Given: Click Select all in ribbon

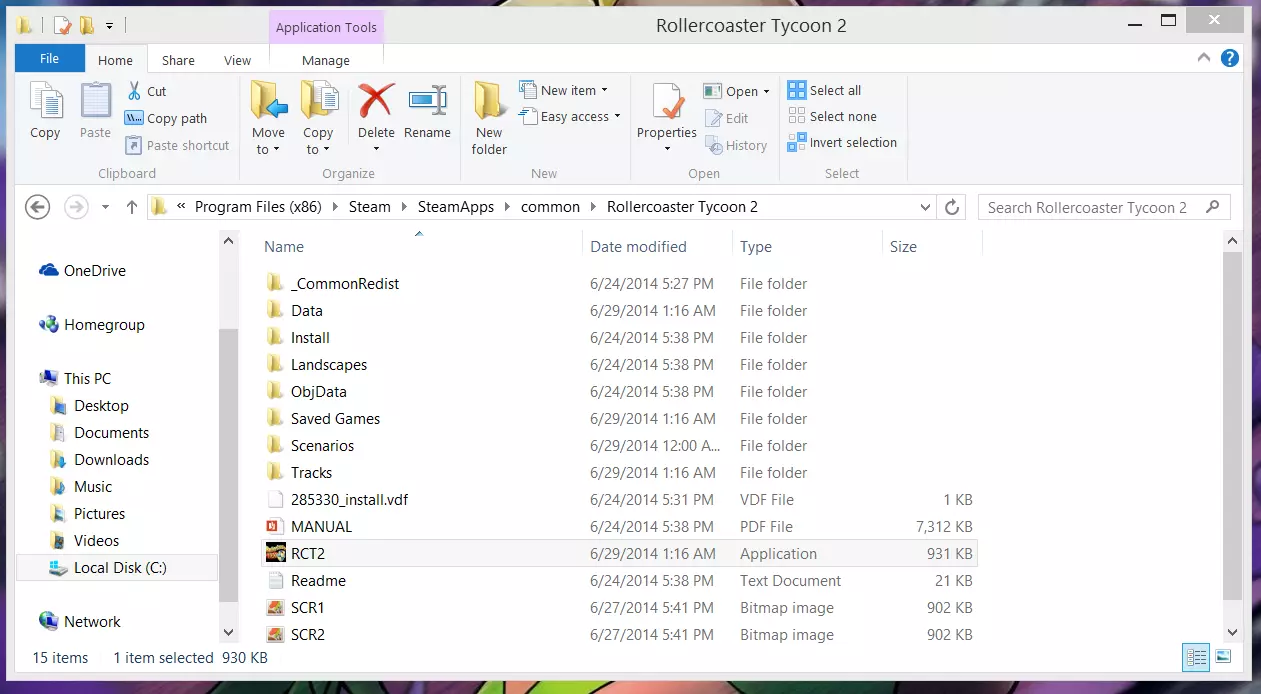Looking at the screenshot, I should [x=824, y=90].
